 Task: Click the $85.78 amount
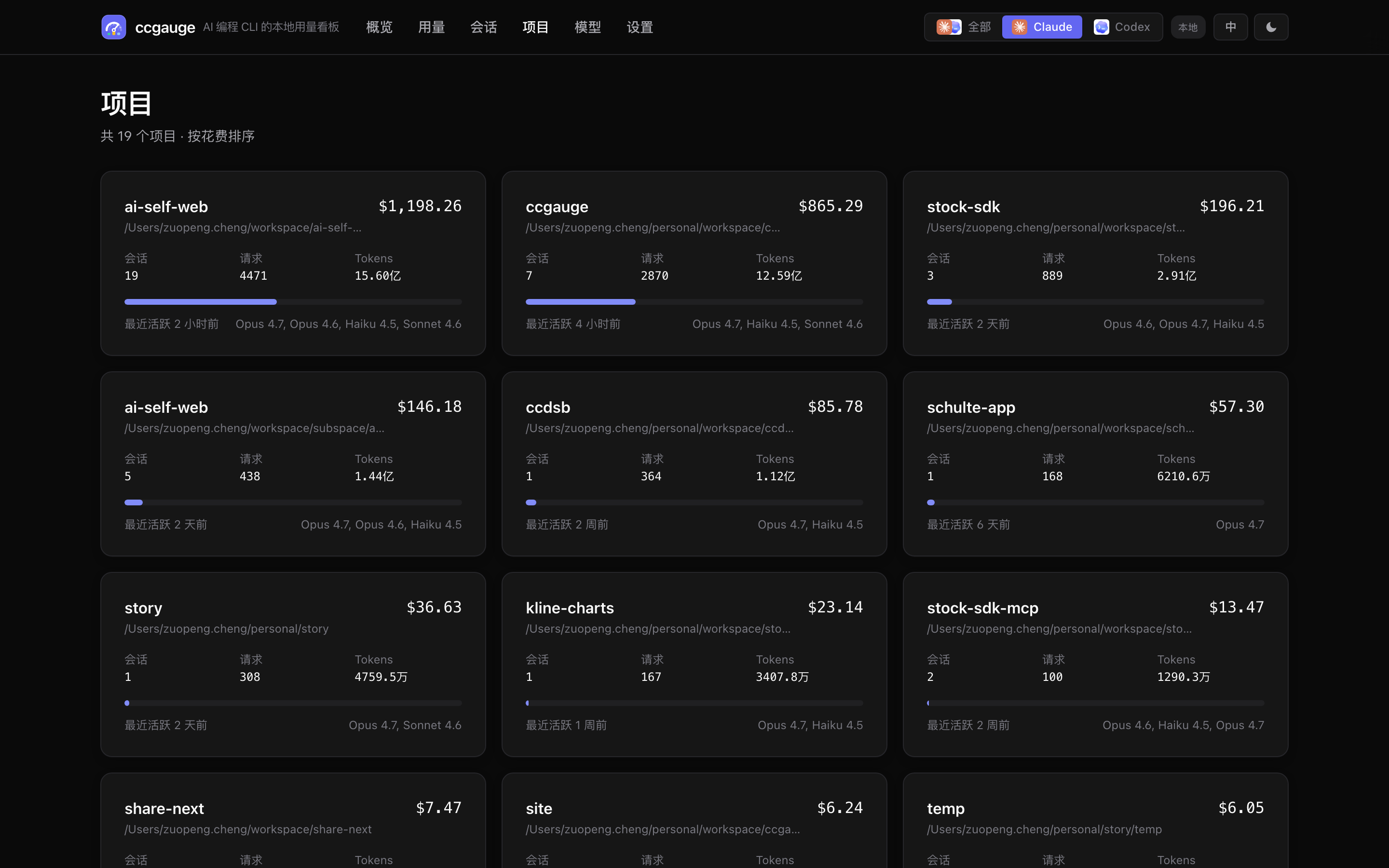tap(835, 407)
